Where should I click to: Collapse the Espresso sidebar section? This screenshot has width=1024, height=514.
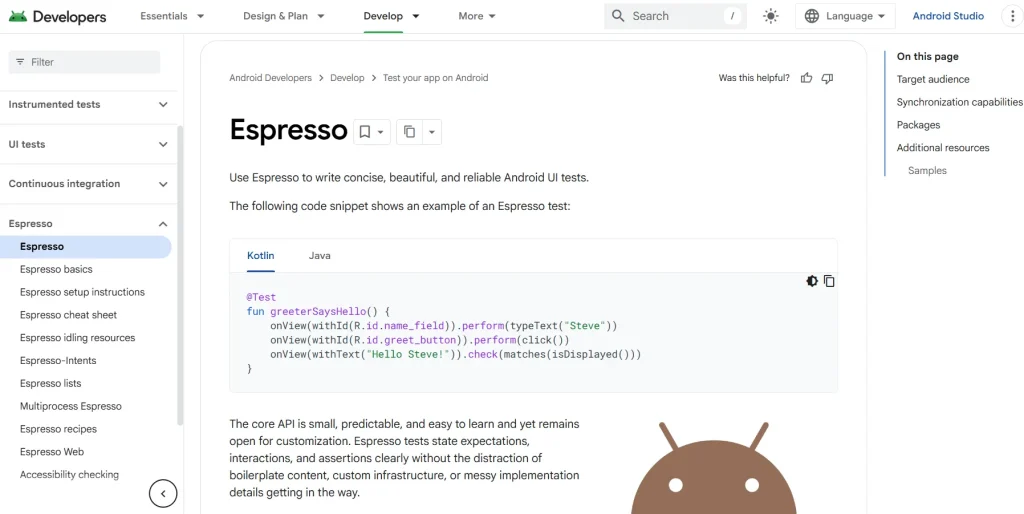pyautogui.click(x=89, y=224)
